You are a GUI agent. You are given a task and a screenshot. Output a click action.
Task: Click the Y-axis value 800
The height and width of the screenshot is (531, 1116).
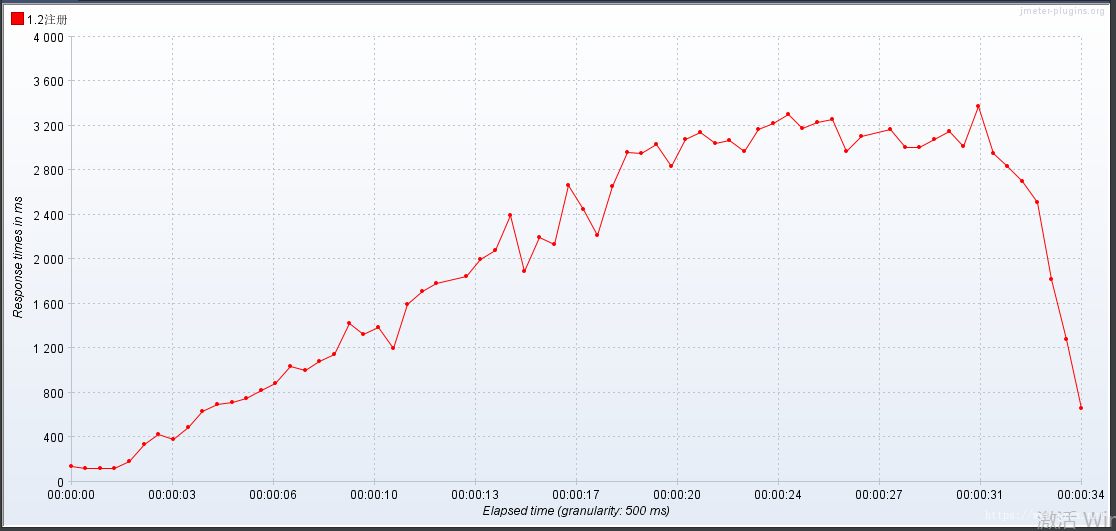[x=54, y=393]
